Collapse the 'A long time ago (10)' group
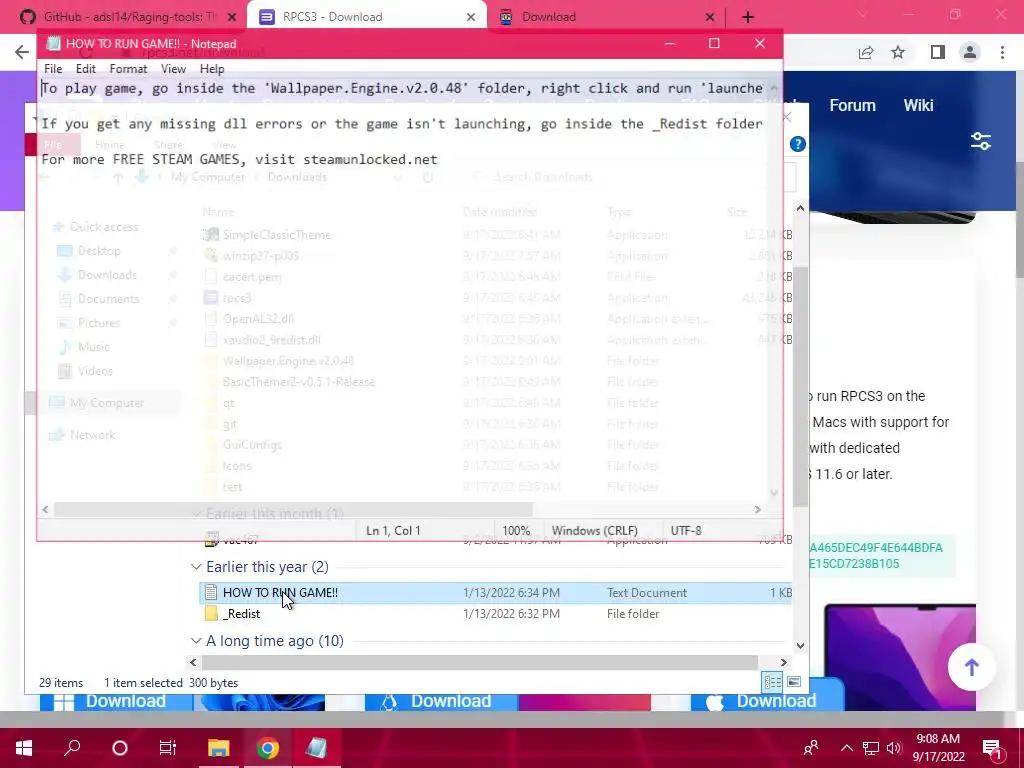This screenshot has height=768, width=1024. pos(196,641)
